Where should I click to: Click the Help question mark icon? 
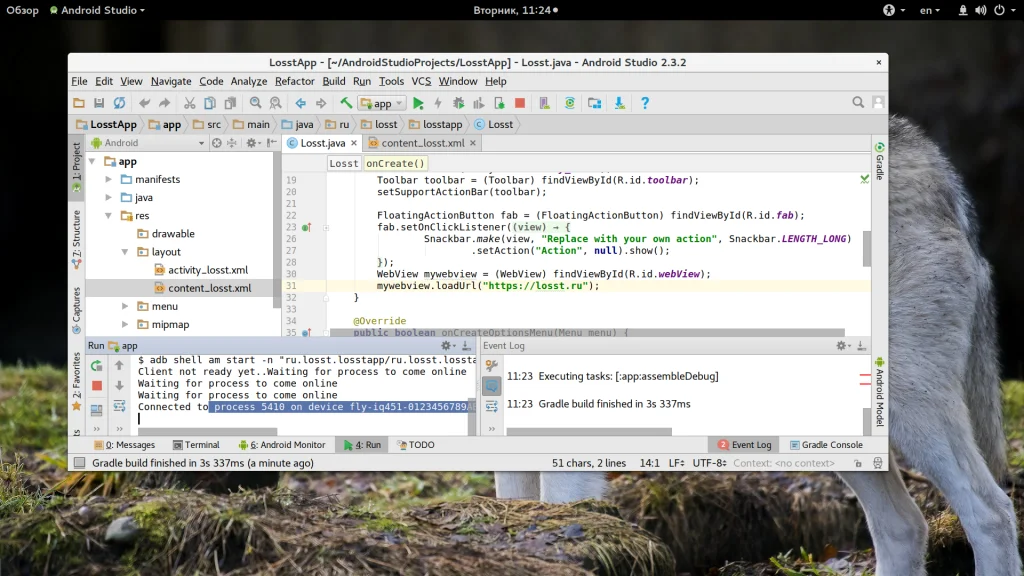pyautogui.click(x=645, y=103)
